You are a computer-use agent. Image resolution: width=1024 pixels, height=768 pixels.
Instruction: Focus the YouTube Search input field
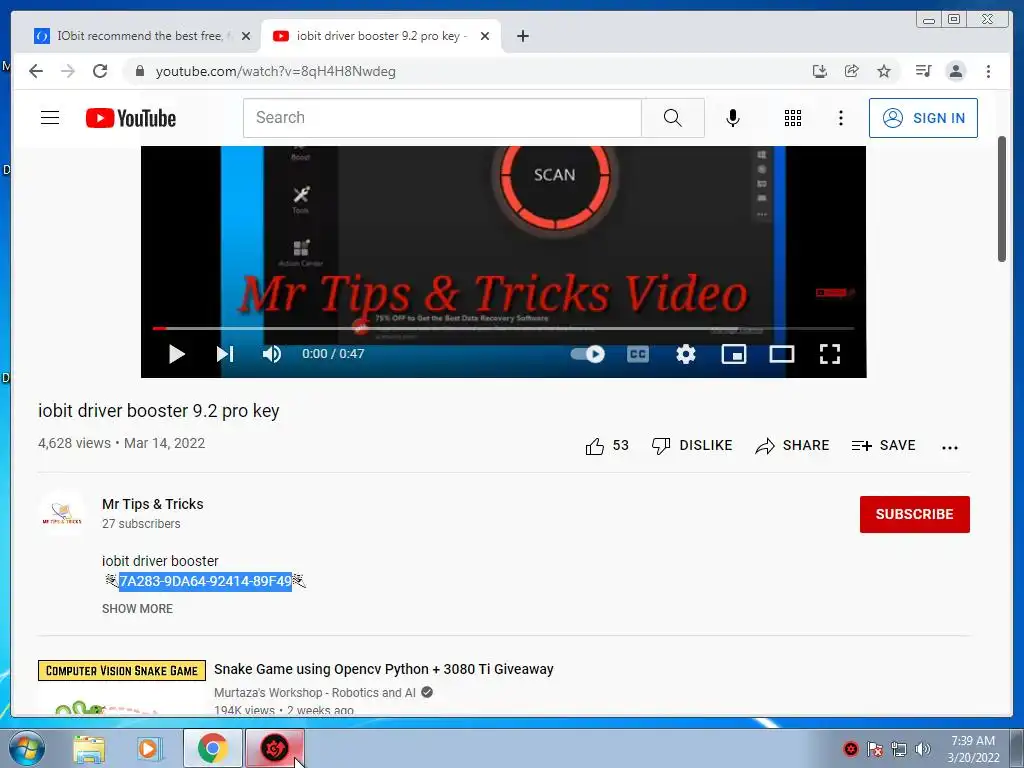(x=443, y=118)
